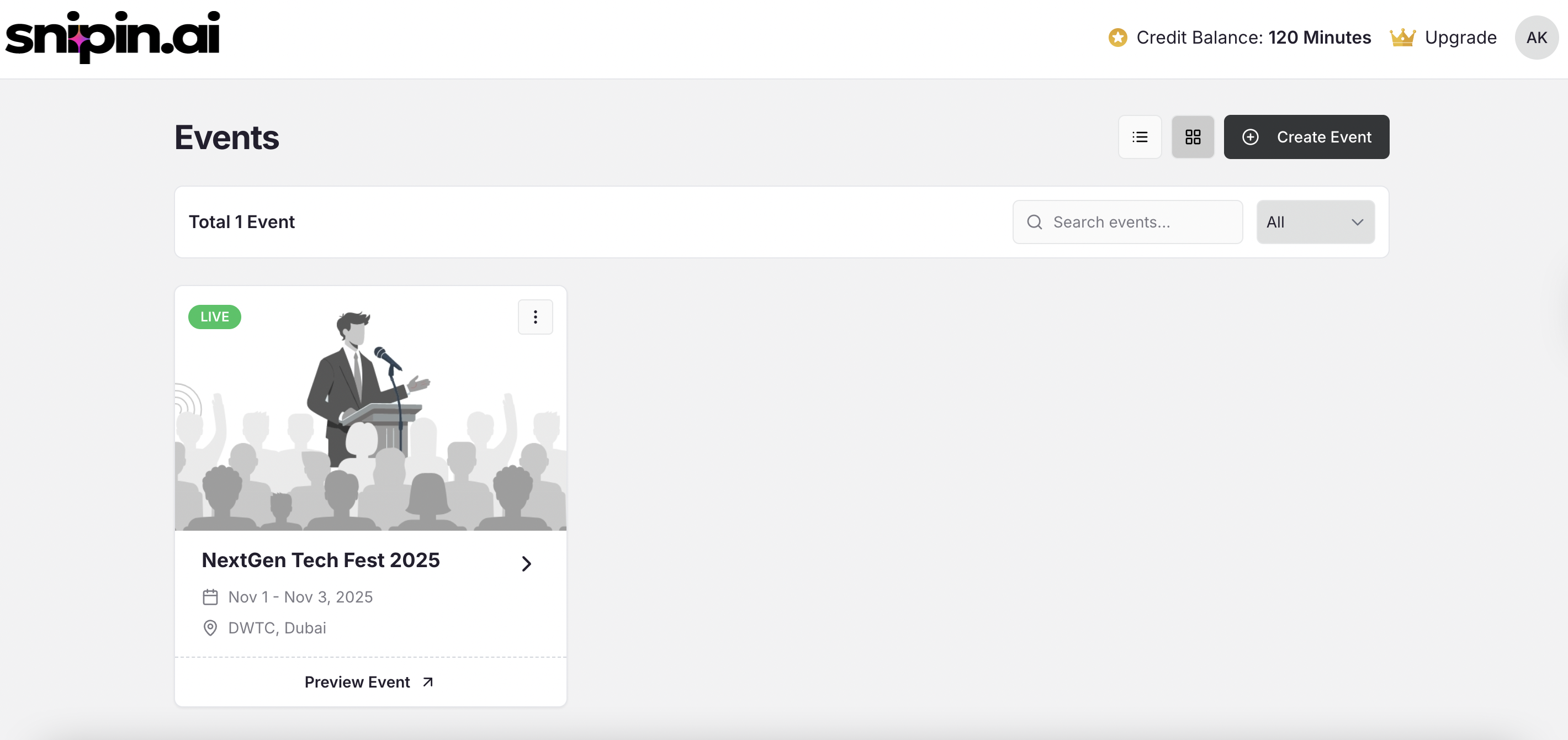Expand NextGen Tech Fest 2025 details via chevron
This screenshot has width=1568, height=740.
526,563
